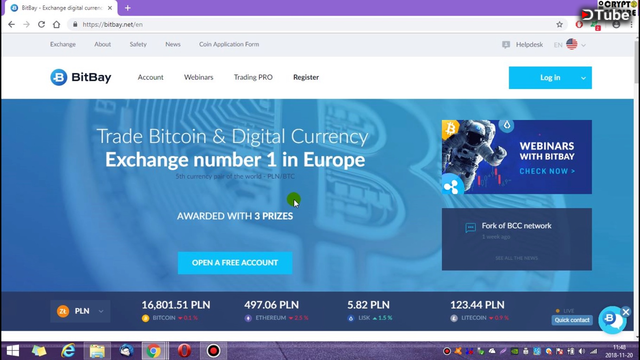This screenshot has height=360, width=640.
Task: Open Opera browser from taskbar
Action: pos(184,351)
